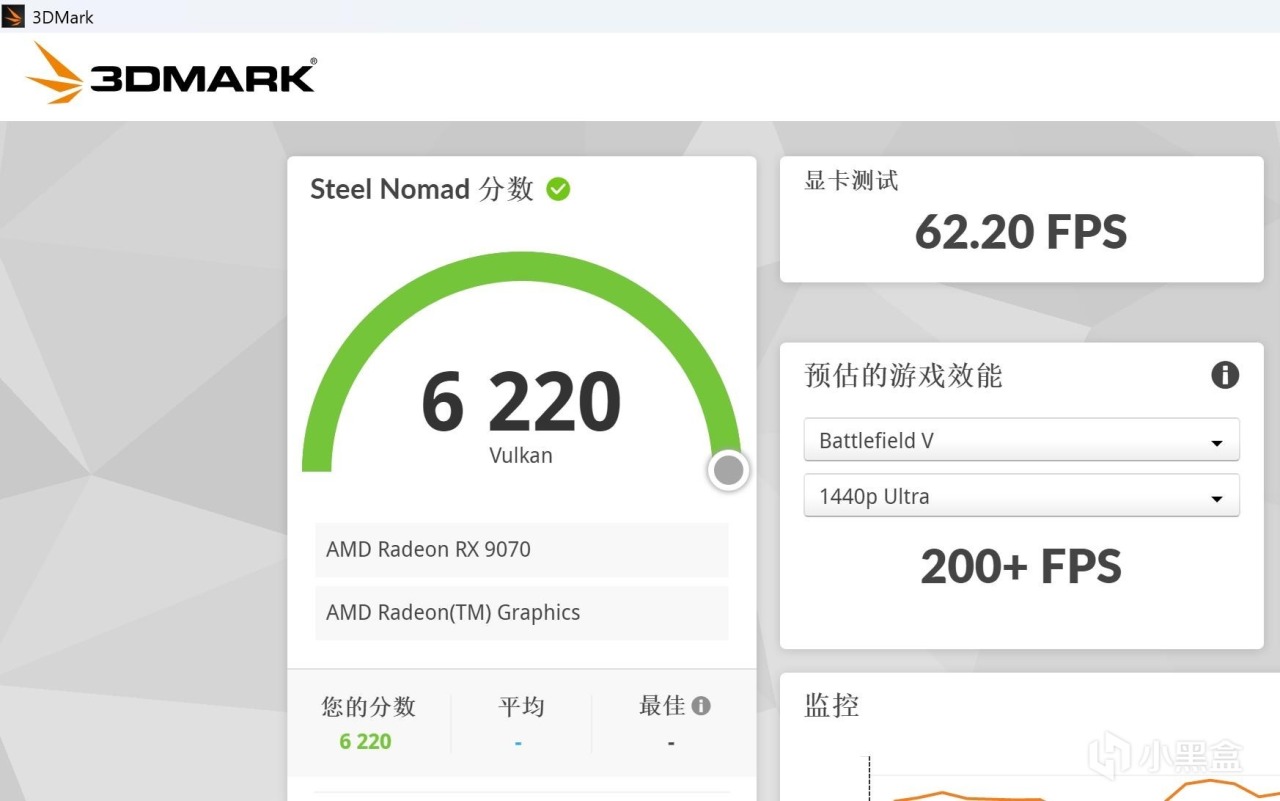Click the big 6 220 score number
Viewport: 1280px width, 801px height.
click(x=521, y=402)
